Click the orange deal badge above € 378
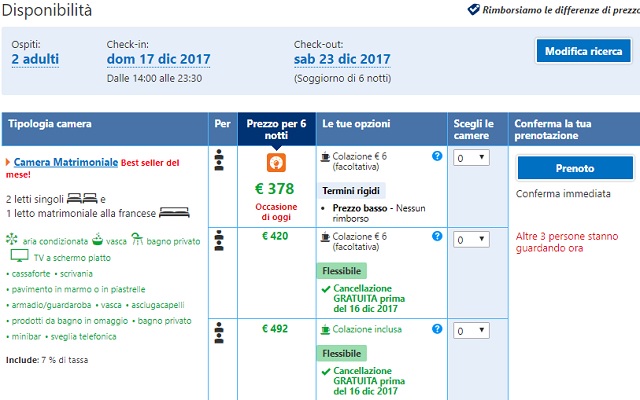 point(276,162)
